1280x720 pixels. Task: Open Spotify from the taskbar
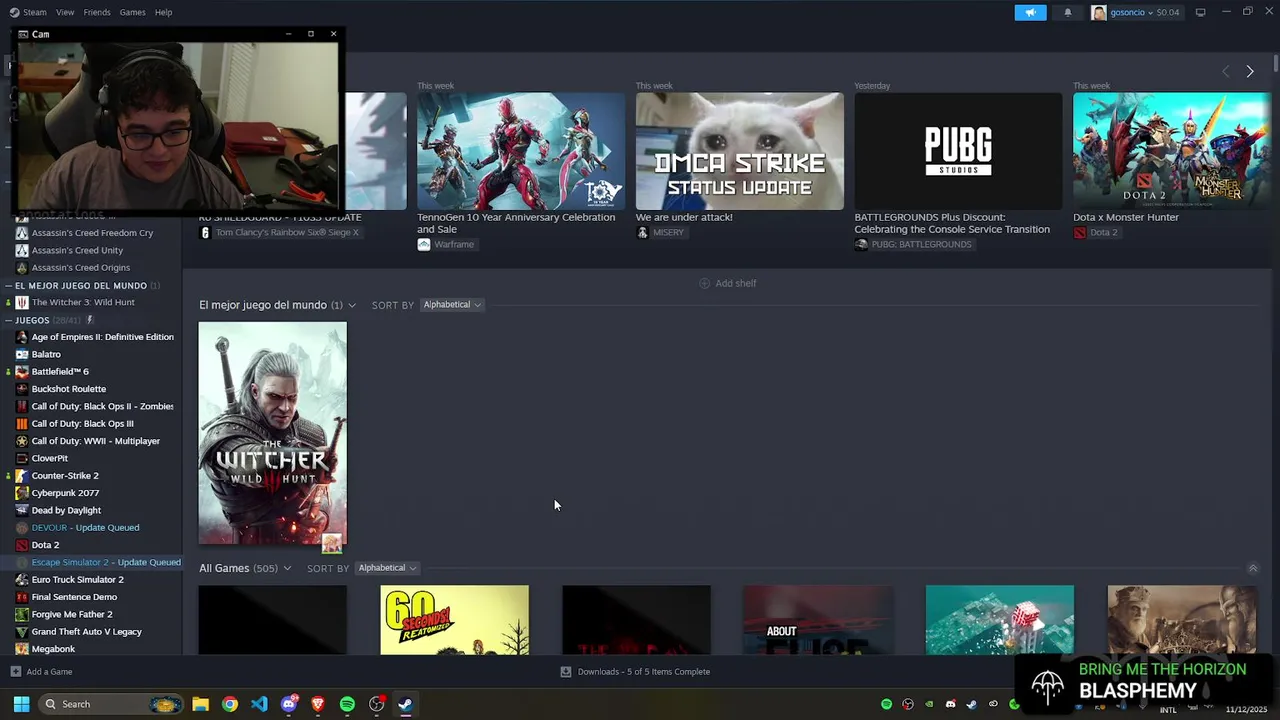click(347, 704)
